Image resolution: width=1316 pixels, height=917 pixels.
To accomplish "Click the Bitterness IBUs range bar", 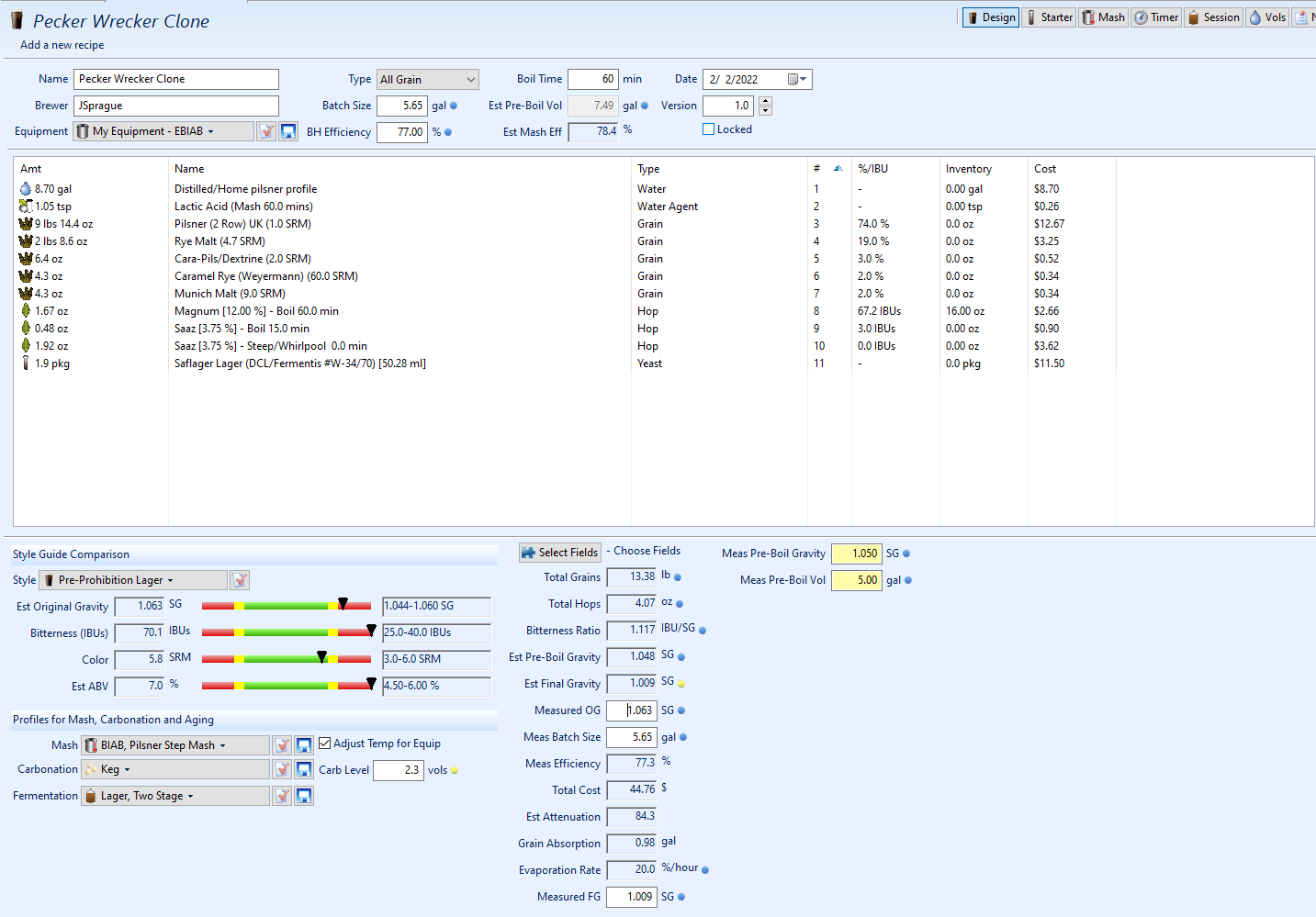I will pos(287,632).
